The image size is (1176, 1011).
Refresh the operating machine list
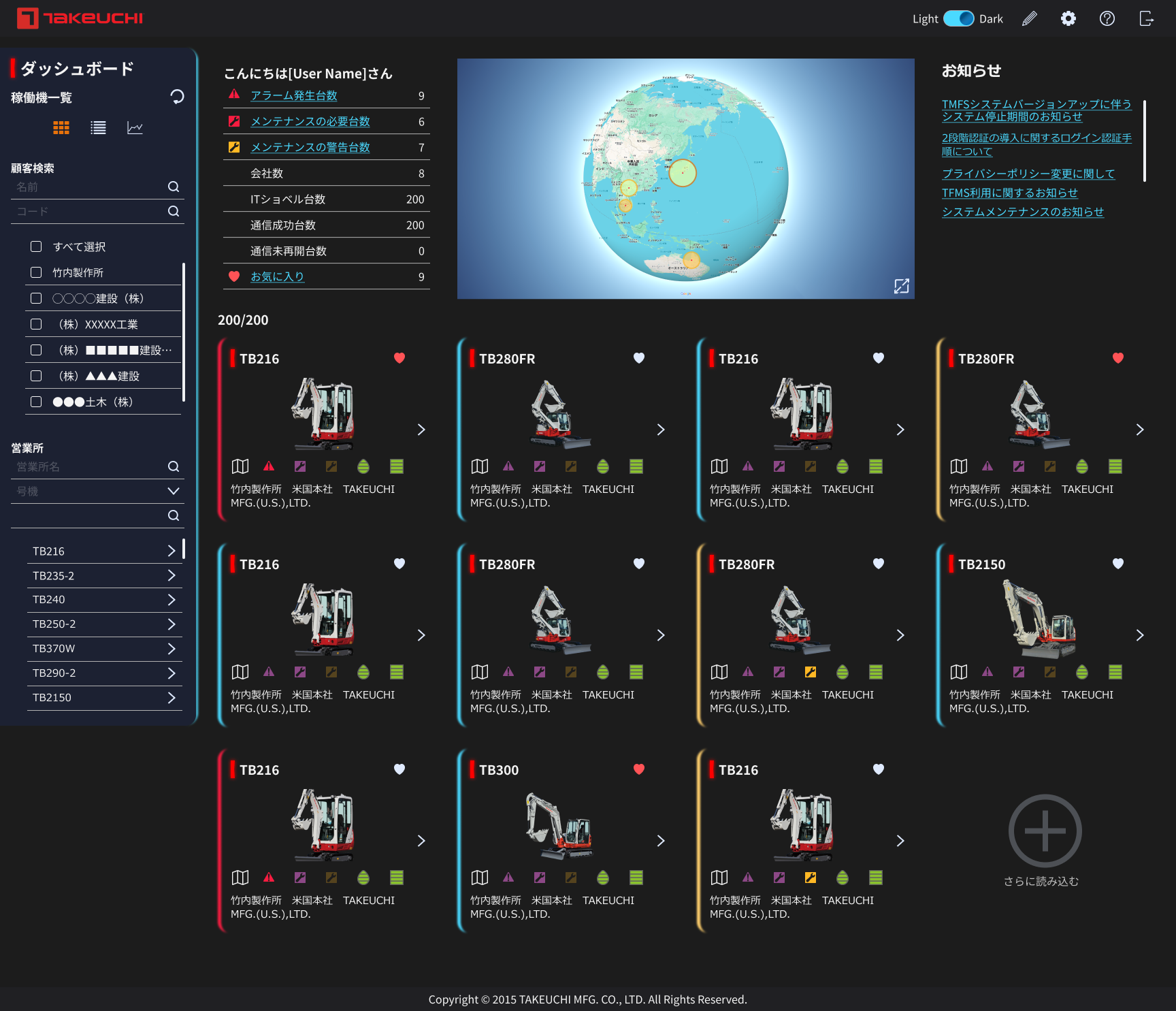coord(177,97)
